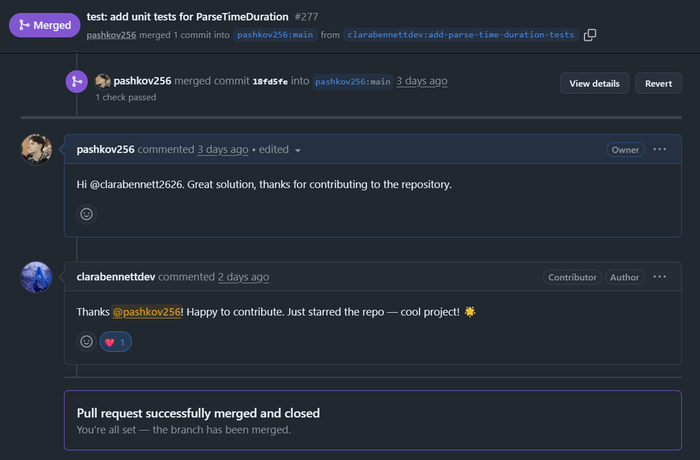Open clarabennettdev's profile avatar
The image size is (700, 460).
(36, 277)
